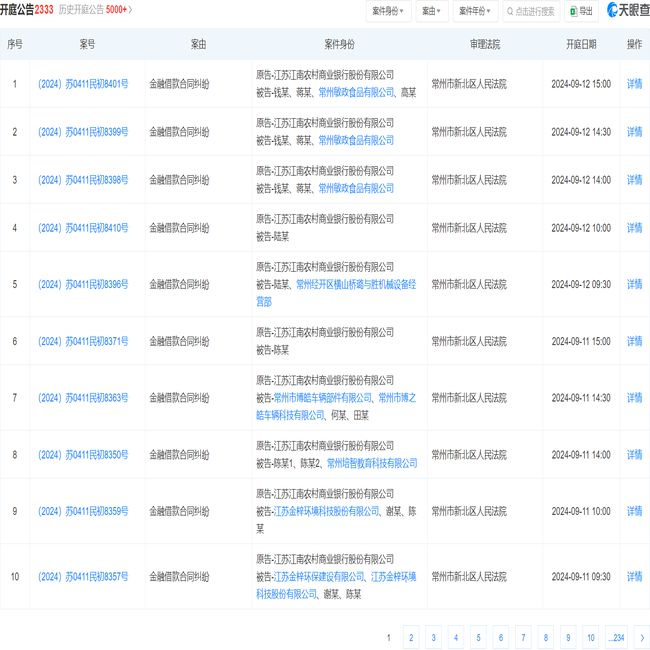This screenshot has height=650, width=650.
Task: Open case (2024)苏0411民初8396号
Action: pyautogui.click(x=83, y=284)
